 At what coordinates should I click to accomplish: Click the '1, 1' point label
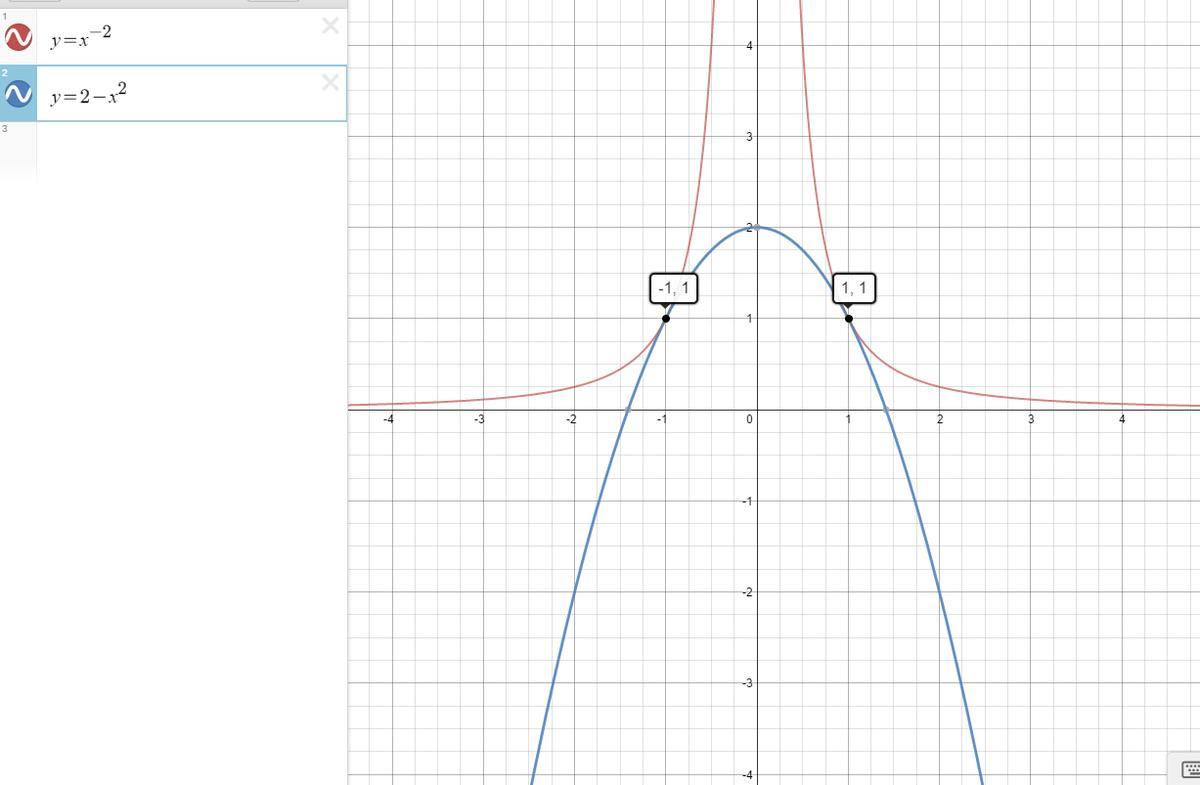click(854, 288)
